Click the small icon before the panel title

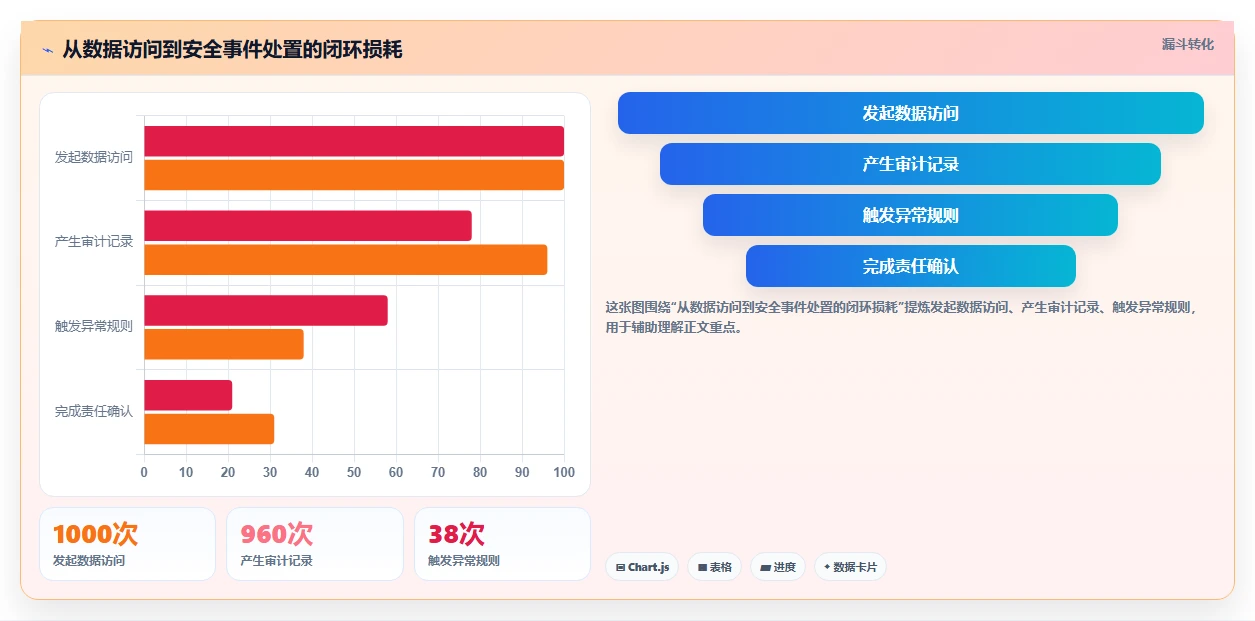[x=47, y=50]
